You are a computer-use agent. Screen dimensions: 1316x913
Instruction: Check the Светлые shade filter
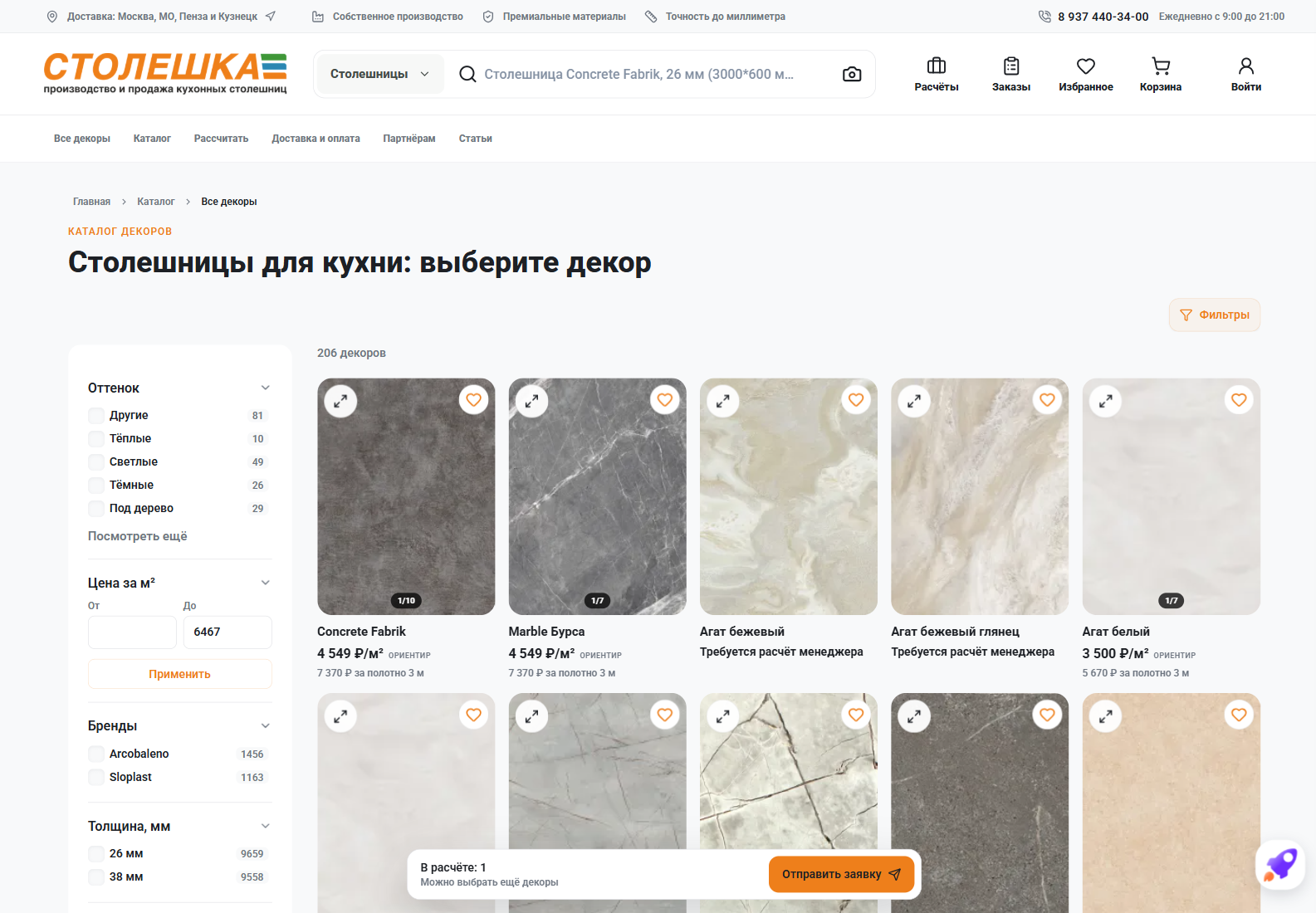(96, 461)
